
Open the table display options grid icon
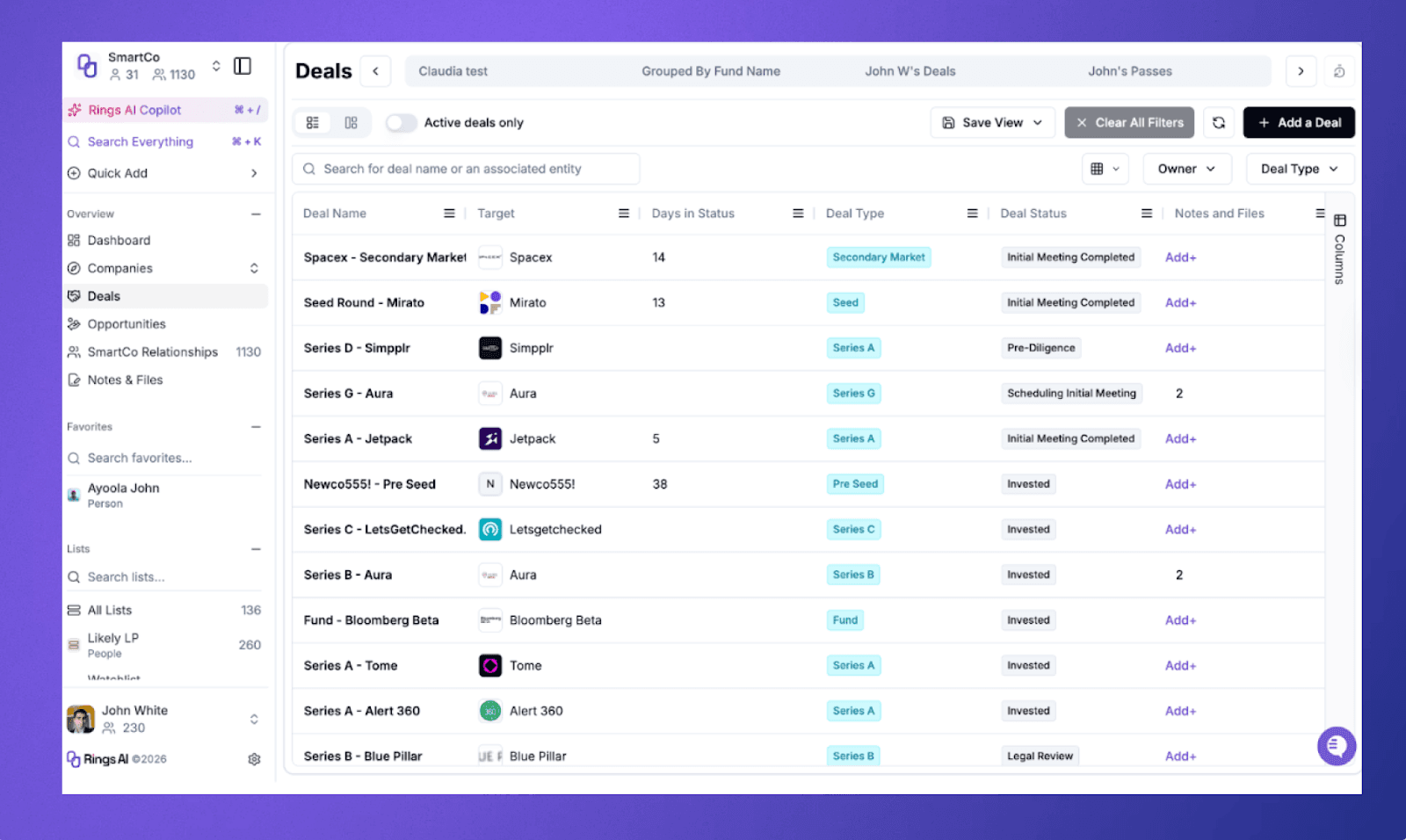tap(1105, 168)
